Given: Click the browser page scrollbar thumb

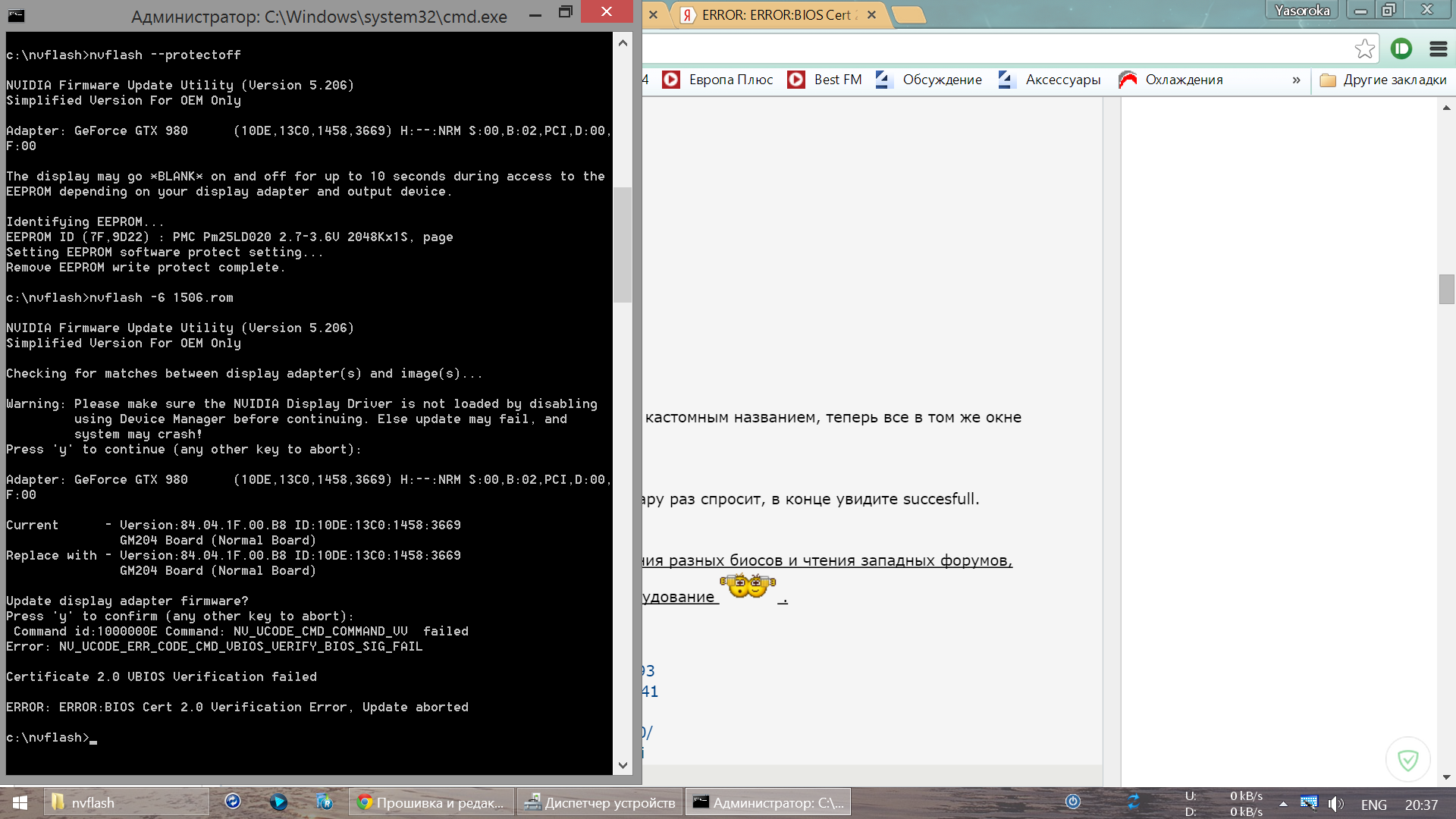Looking at the screenshot, I should coord(1446,289).
